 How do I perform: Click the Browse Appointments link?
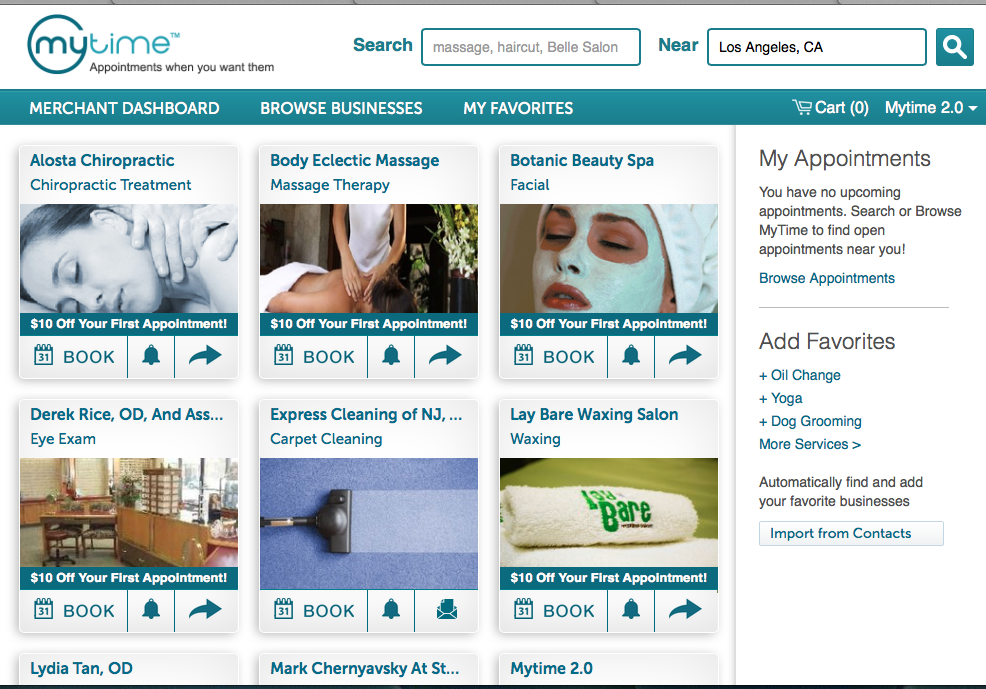pos(826,278)
